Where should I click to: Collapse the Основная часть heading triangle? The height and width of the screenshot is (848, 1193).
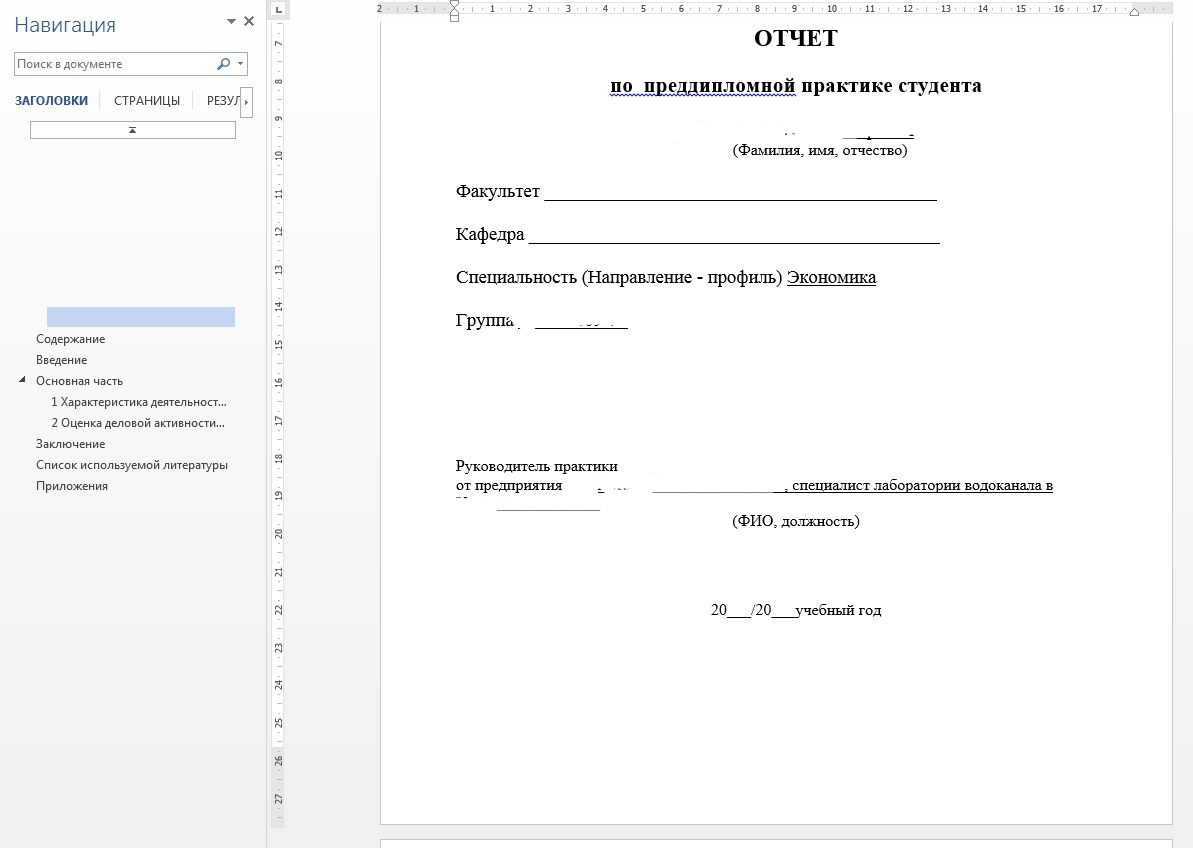[22, 380]
